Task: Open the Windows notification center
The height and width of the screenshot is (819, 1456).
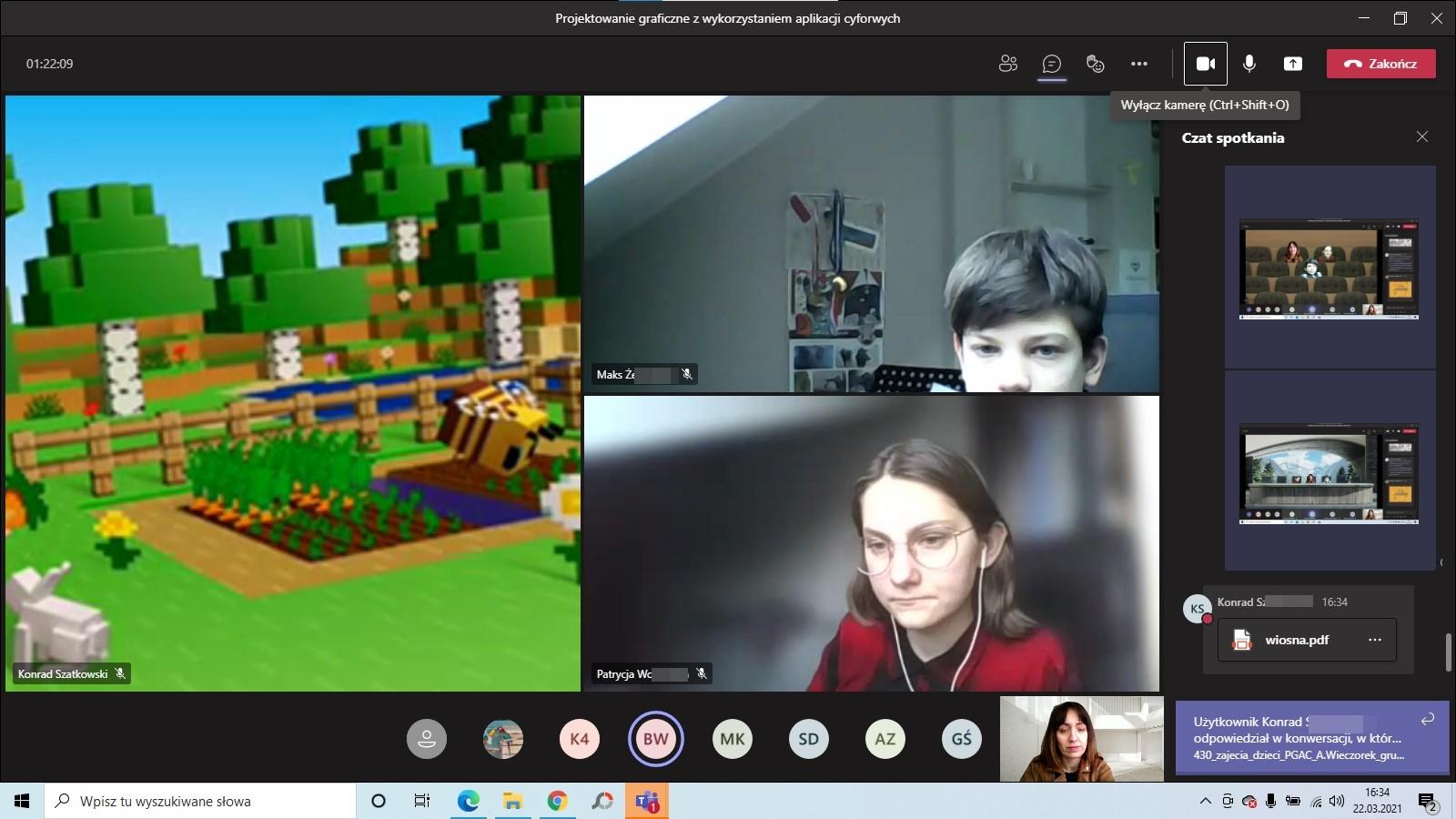Action: [x=1427, y=801]
